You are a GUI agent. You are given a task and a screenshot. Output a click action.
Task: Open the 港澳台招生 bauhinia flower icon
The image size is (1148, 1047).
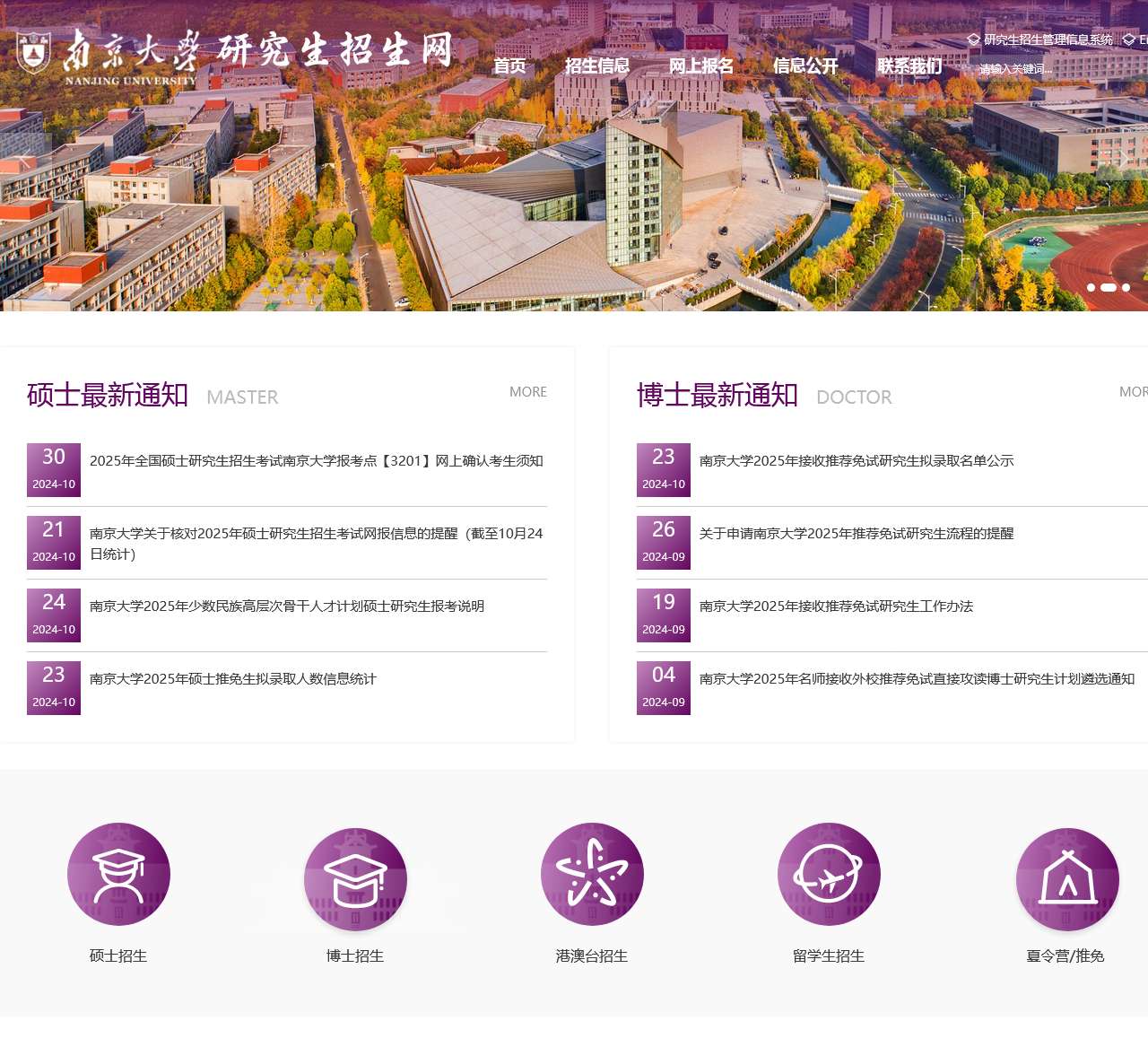coord(592,874)
